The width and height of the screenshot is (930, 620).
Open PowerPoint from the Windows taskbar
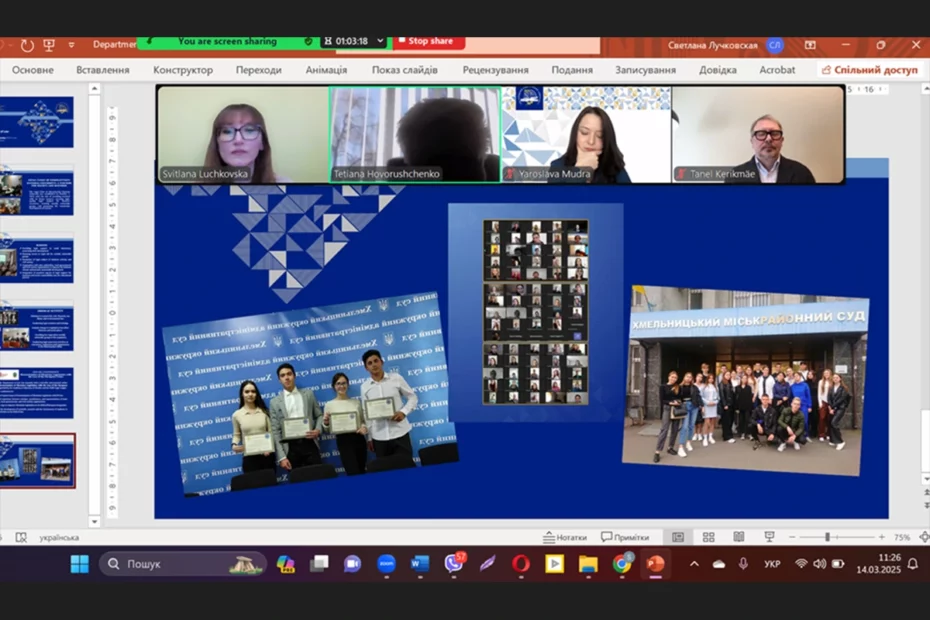coord(655,564)
